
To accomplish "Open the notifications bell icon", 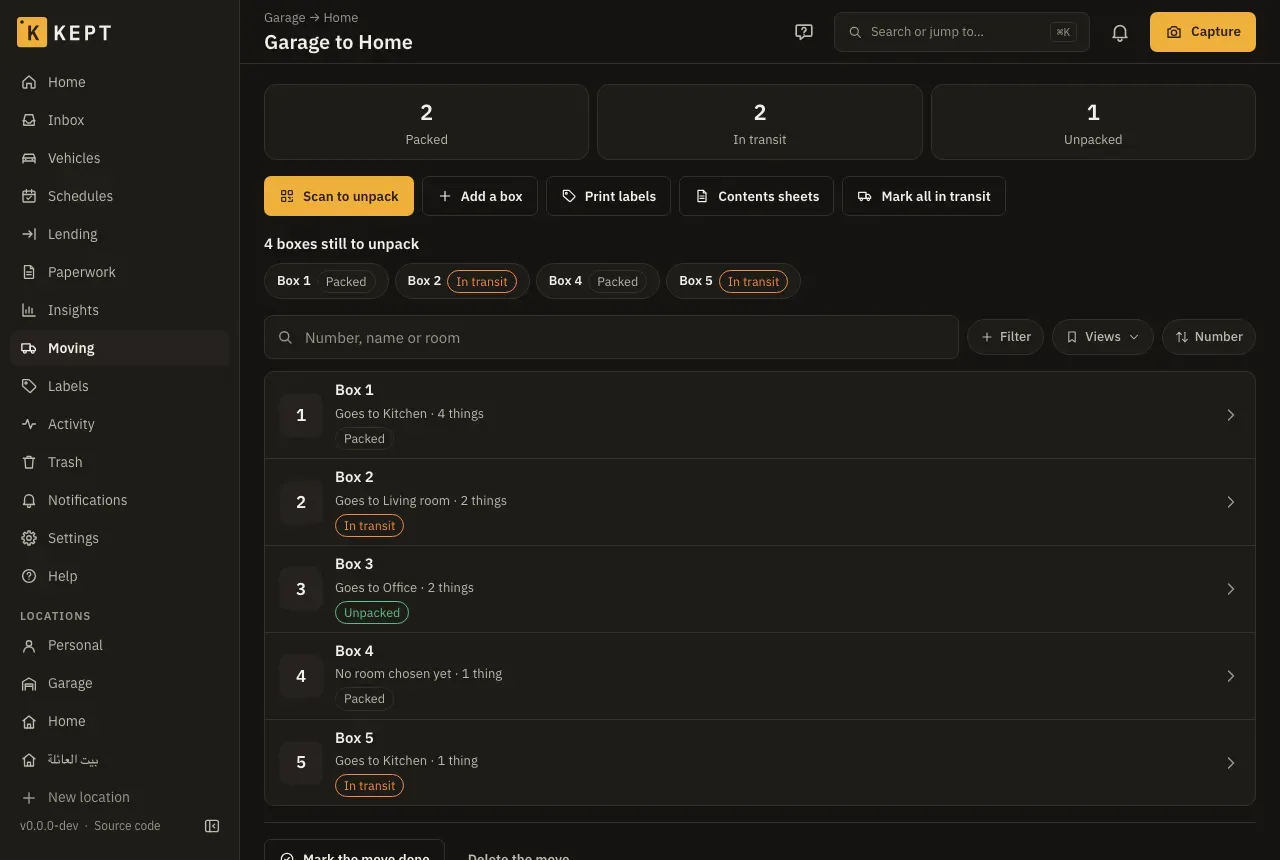I will click(x=1120, y=32).
